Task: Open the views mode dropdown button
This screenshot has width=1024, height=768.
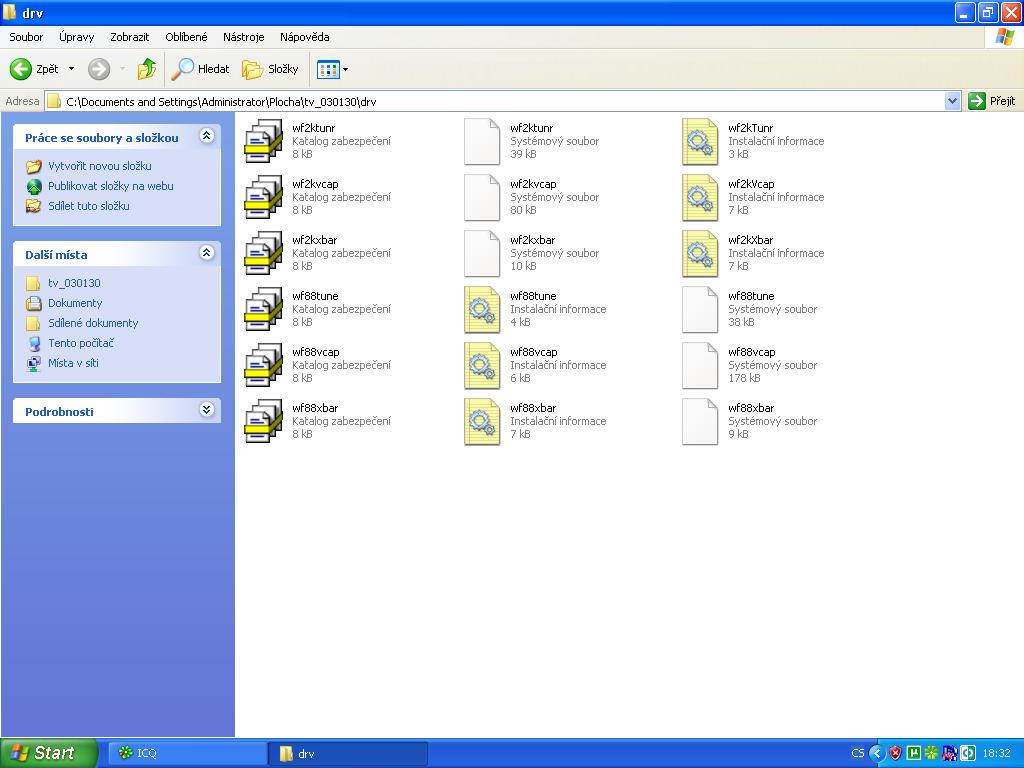Action: click(333, 69)
